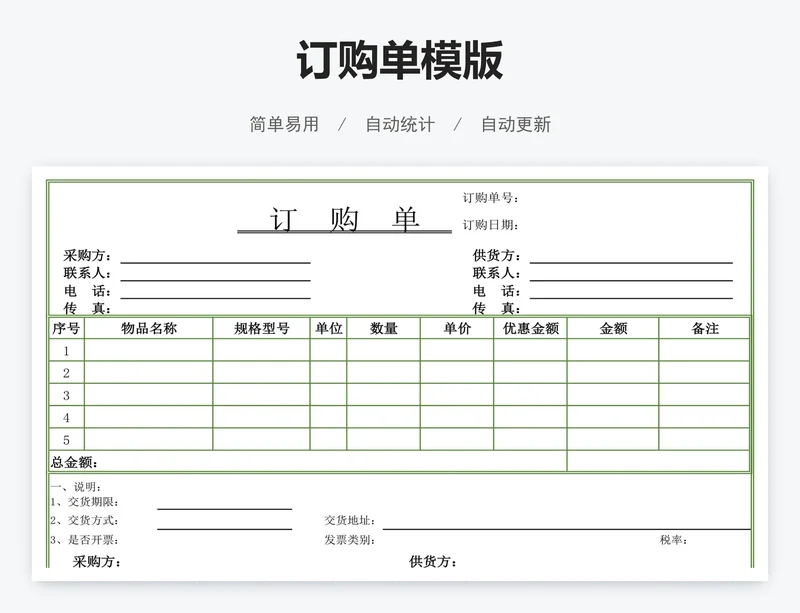Click the 3、是否开票 label
Viewport: 800px width, 613px height.
tap(84, 540)
